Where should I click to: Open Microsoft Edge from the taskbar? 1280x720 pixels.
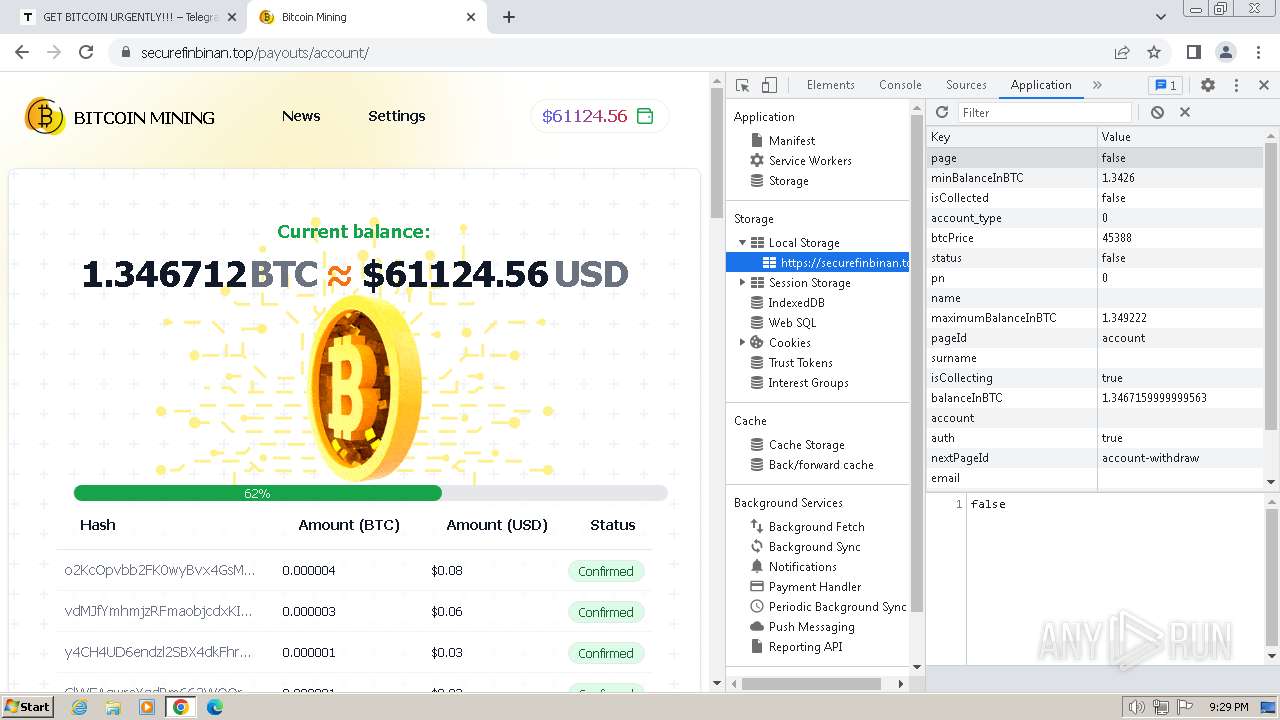point(214,707)
